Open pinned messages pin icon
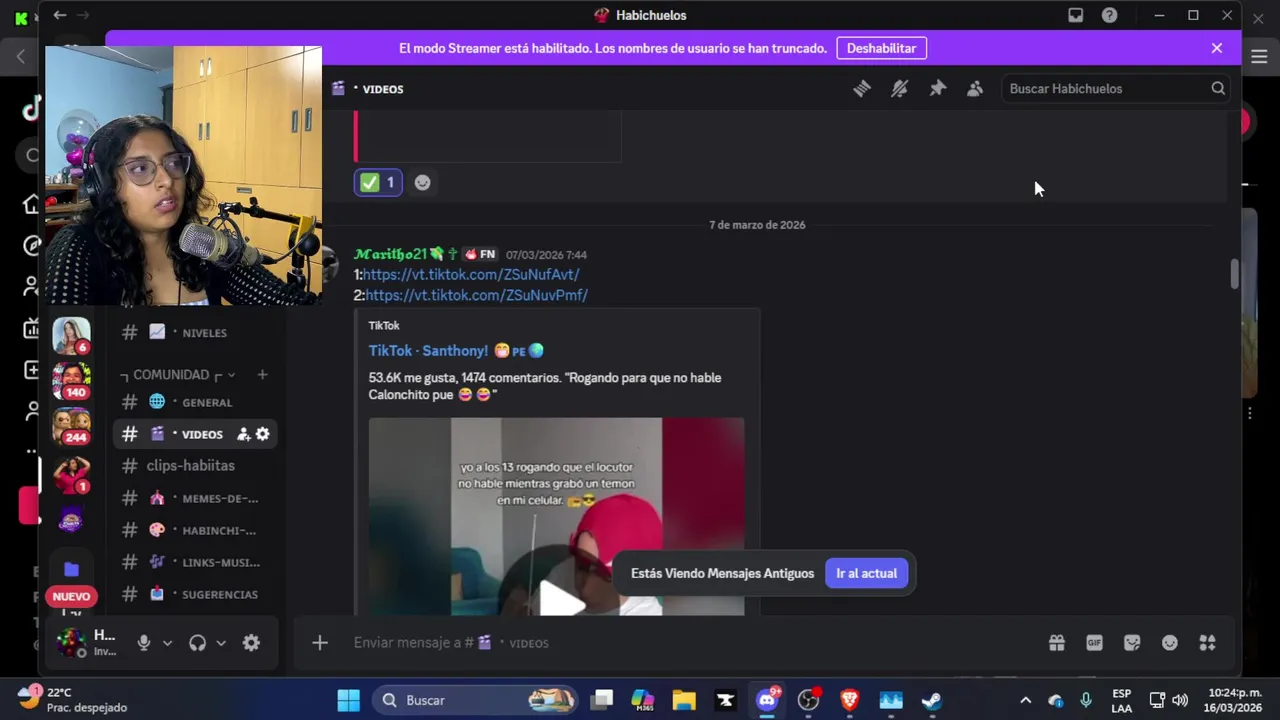Image resolution: width=1280 pixels, height=720 pixels. coord(937,89)
